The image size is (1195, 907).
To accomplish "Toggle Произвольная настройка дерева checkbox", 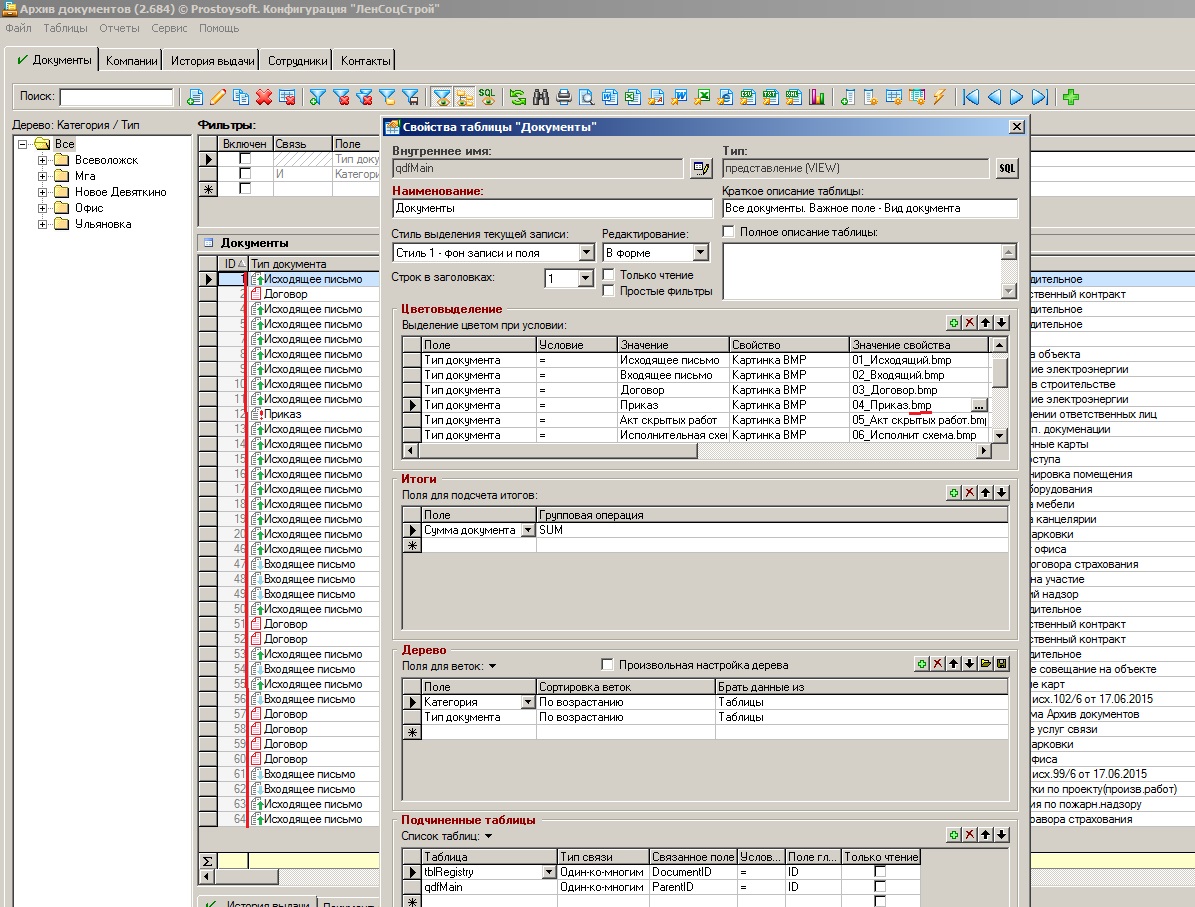I will click(607, 665).
